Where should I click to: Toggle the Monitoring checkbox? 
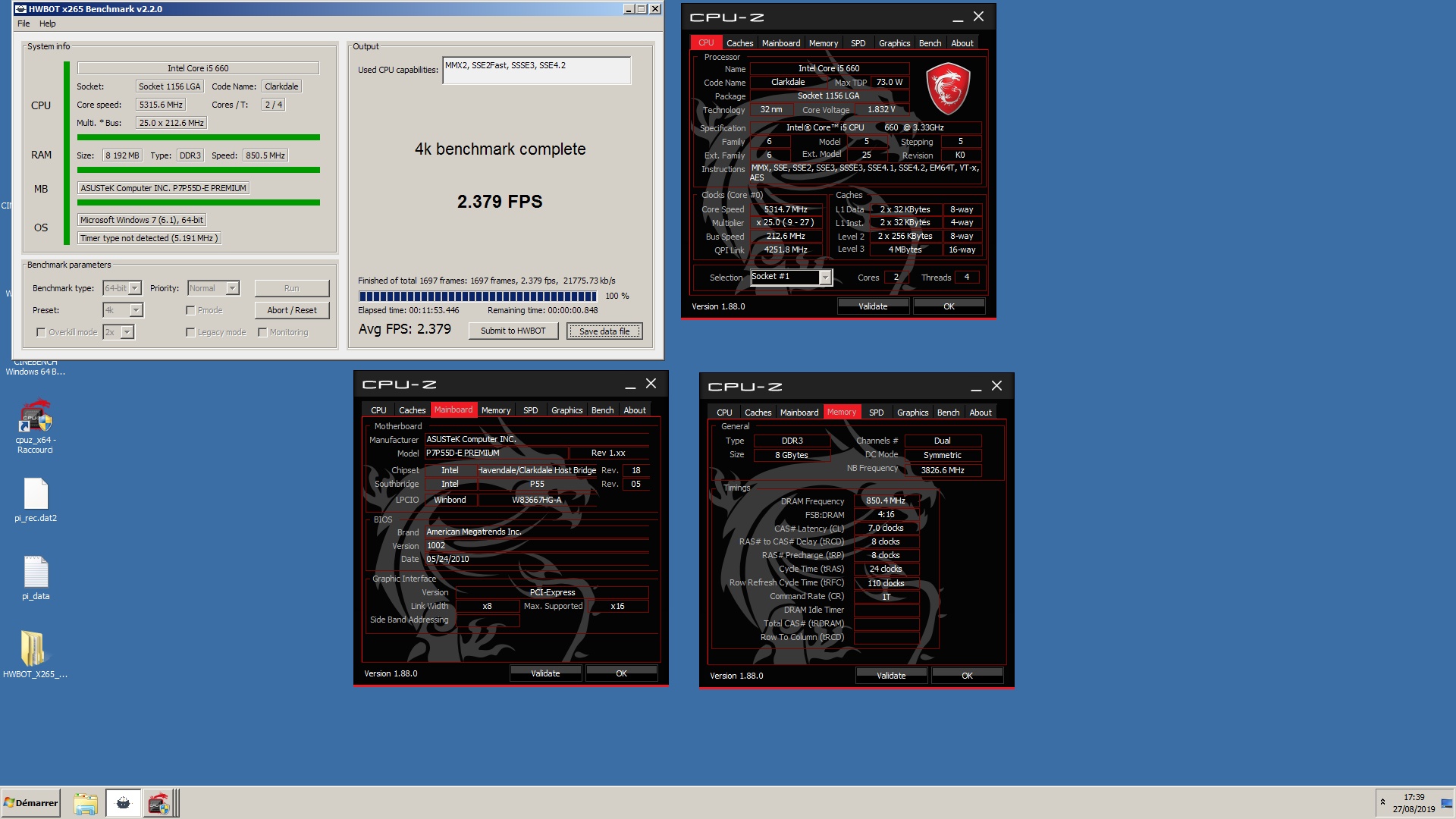(262, 332)
